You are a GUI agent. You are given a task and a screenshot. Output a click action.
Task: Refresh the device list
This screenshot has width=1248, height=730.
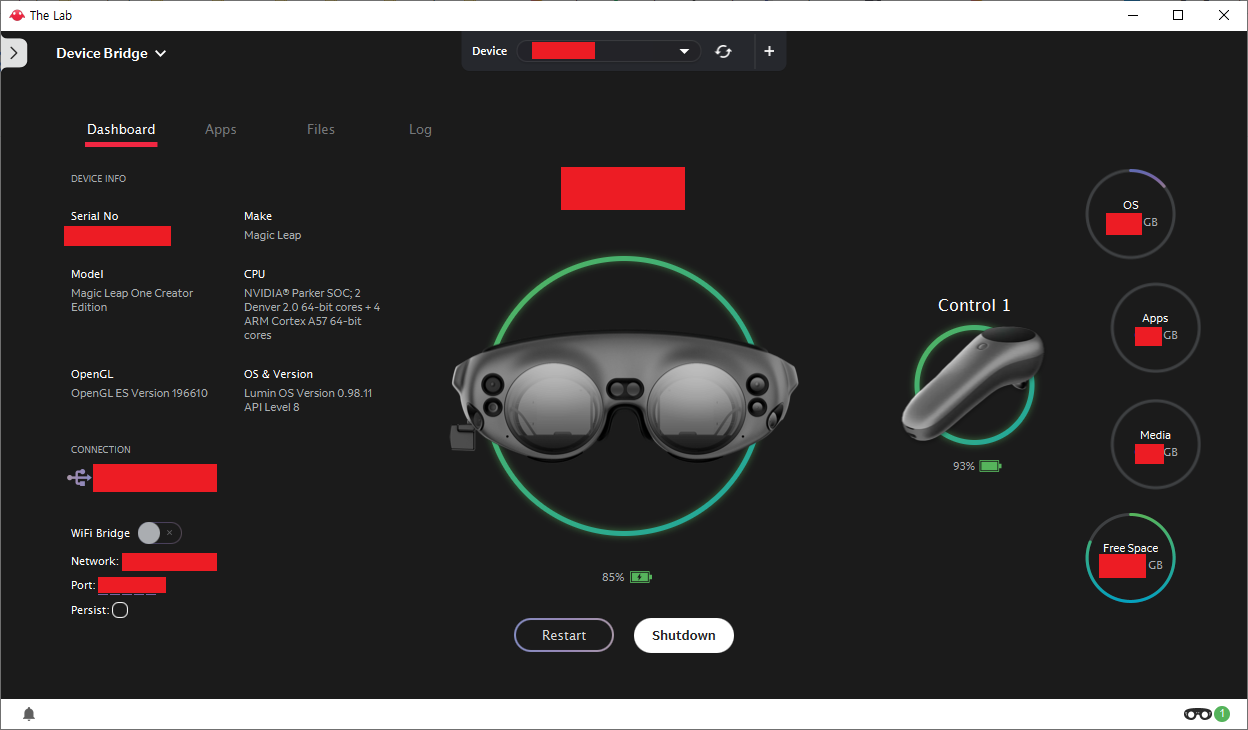tap(724, 51)
